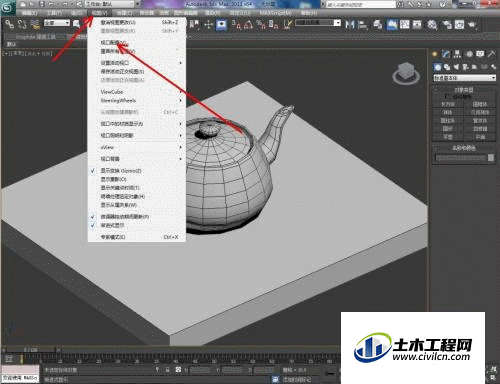Viewport: 500px width, 384px height.
Task: Expand the ViewCube submenu
Action: (x=137, y=92)
